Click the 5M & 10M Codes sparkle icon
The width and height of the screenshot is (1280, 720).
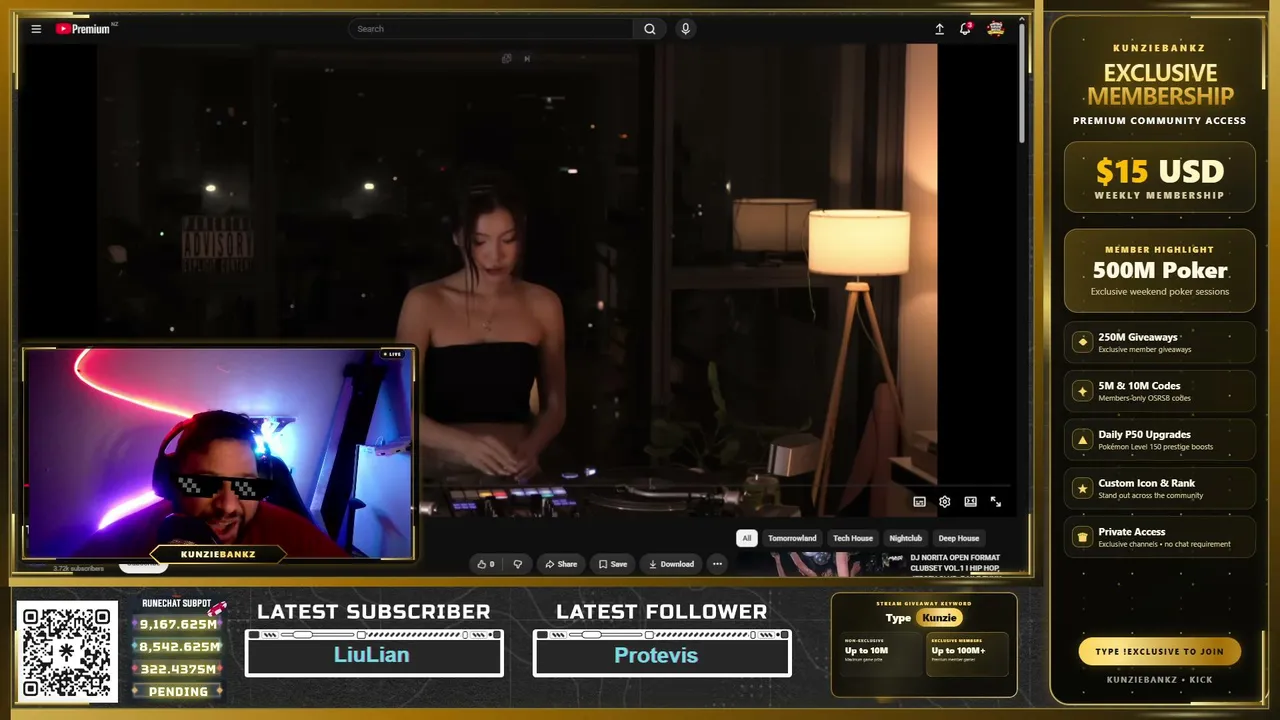[x=1082, y=391]
